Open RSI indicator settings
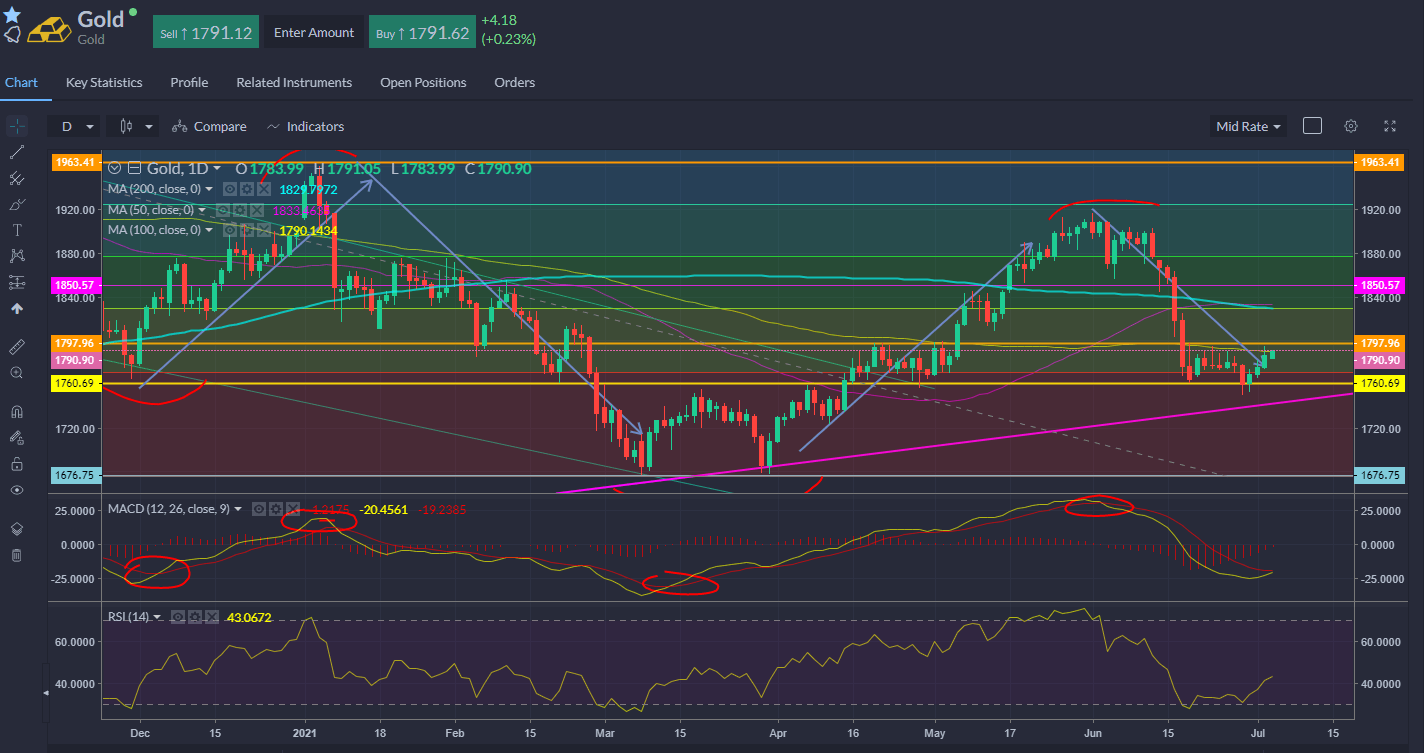This screenshot has height=753, width=1424. 195,616
